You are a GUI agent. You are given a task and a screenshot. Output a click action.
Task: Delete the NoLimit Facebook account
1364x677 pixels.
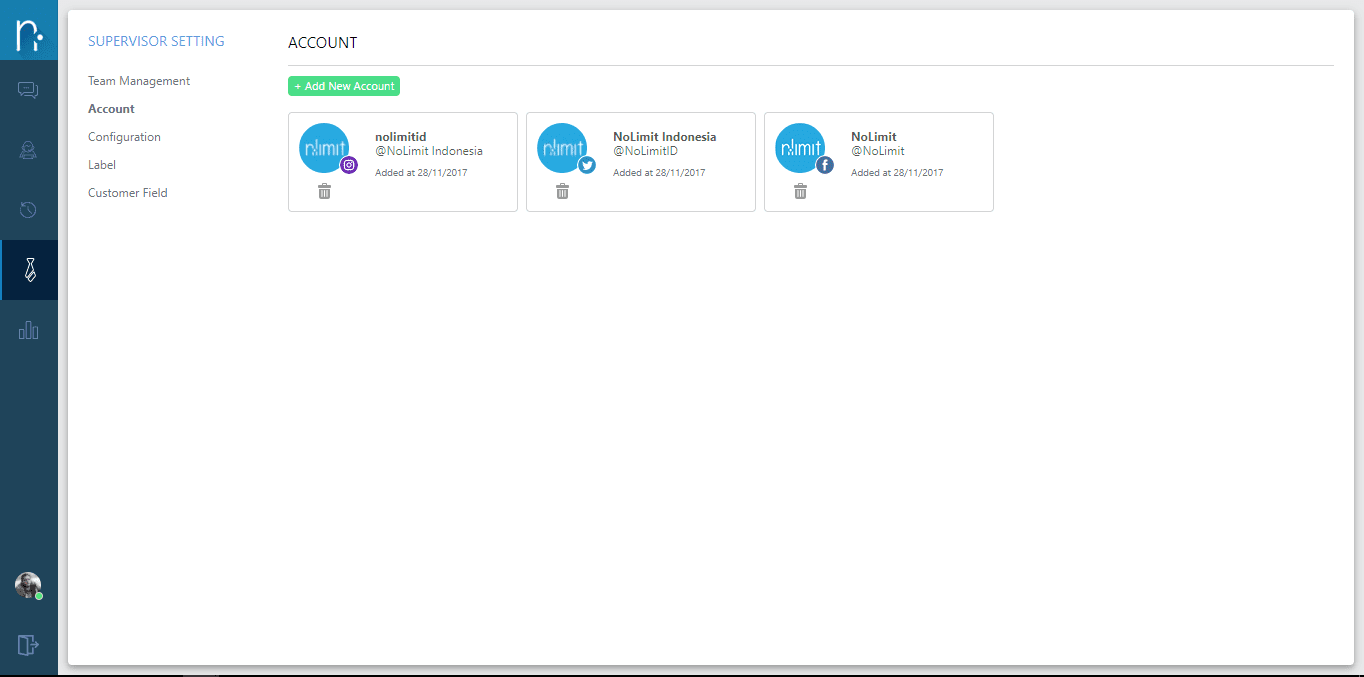800,192
